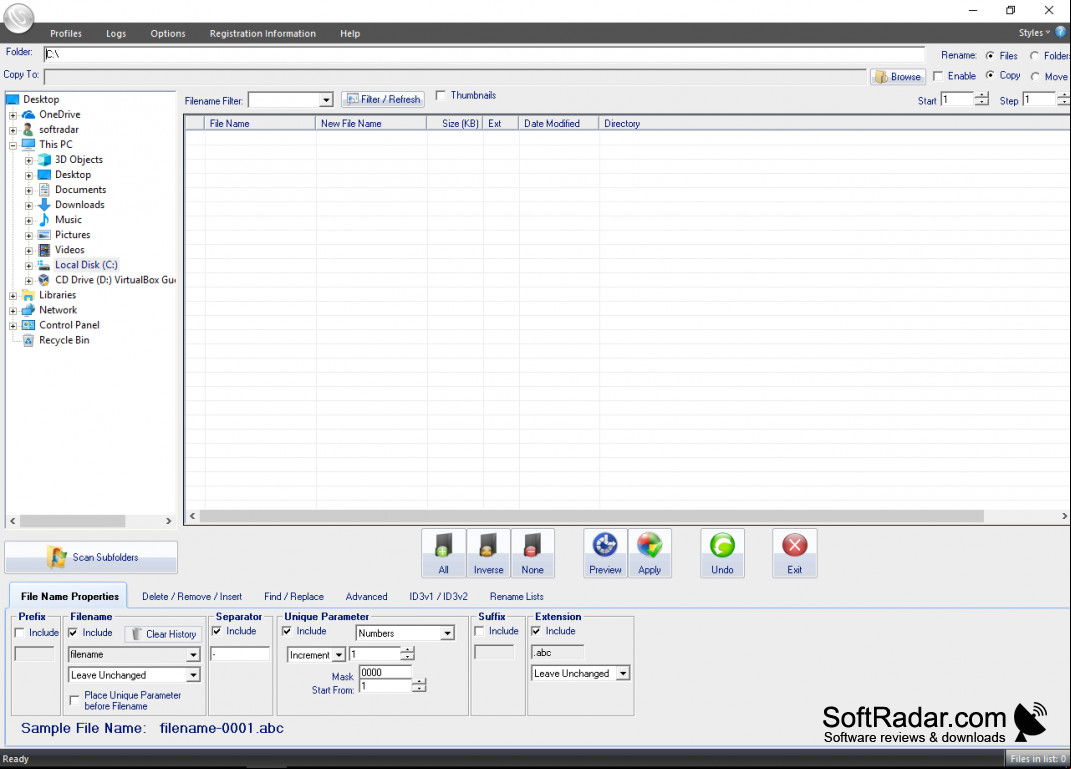Open the filename source dropdown

[193, 654]
